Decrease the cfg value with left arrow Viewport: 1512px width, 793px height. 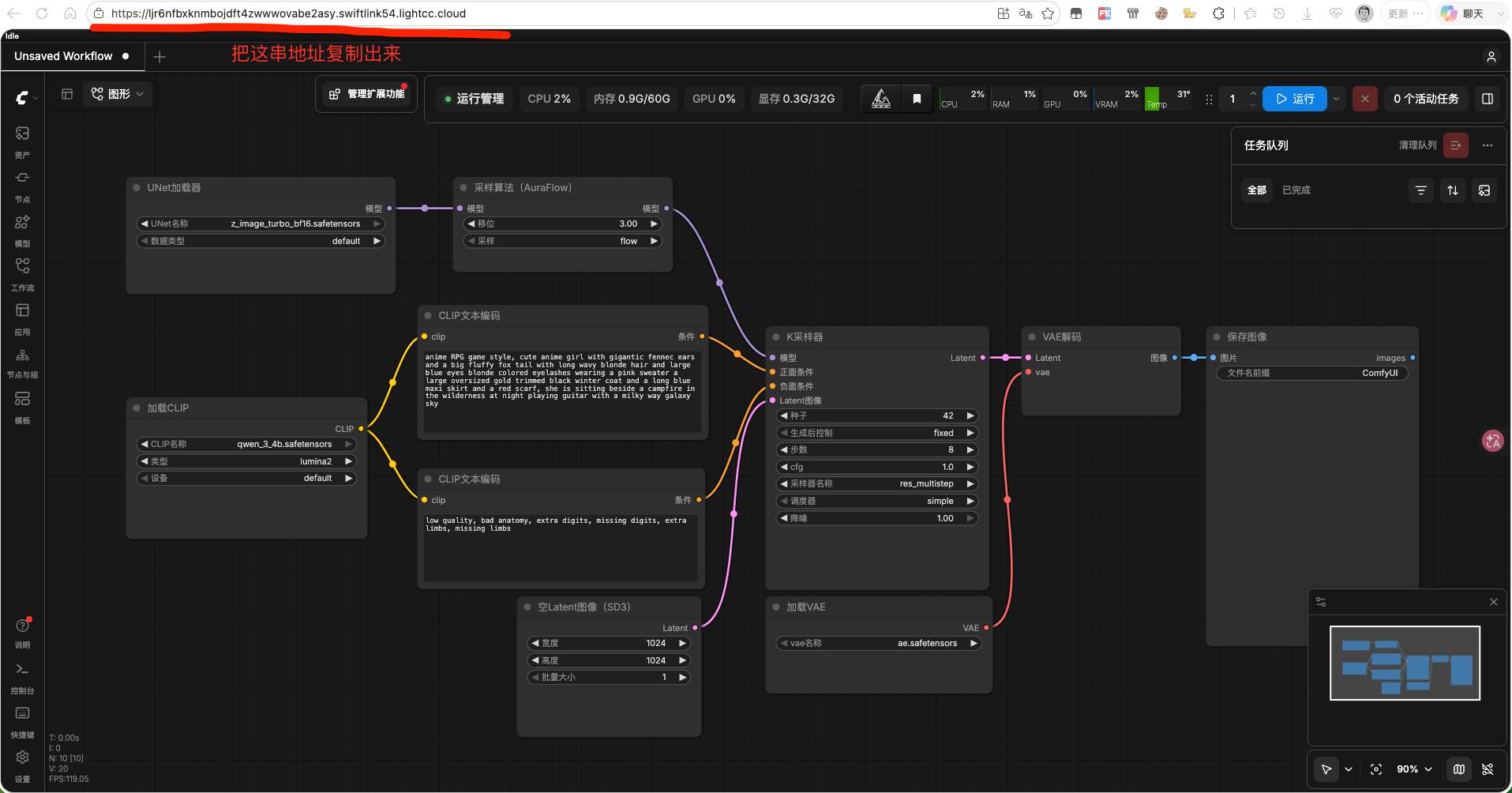[x=784, y=468]
